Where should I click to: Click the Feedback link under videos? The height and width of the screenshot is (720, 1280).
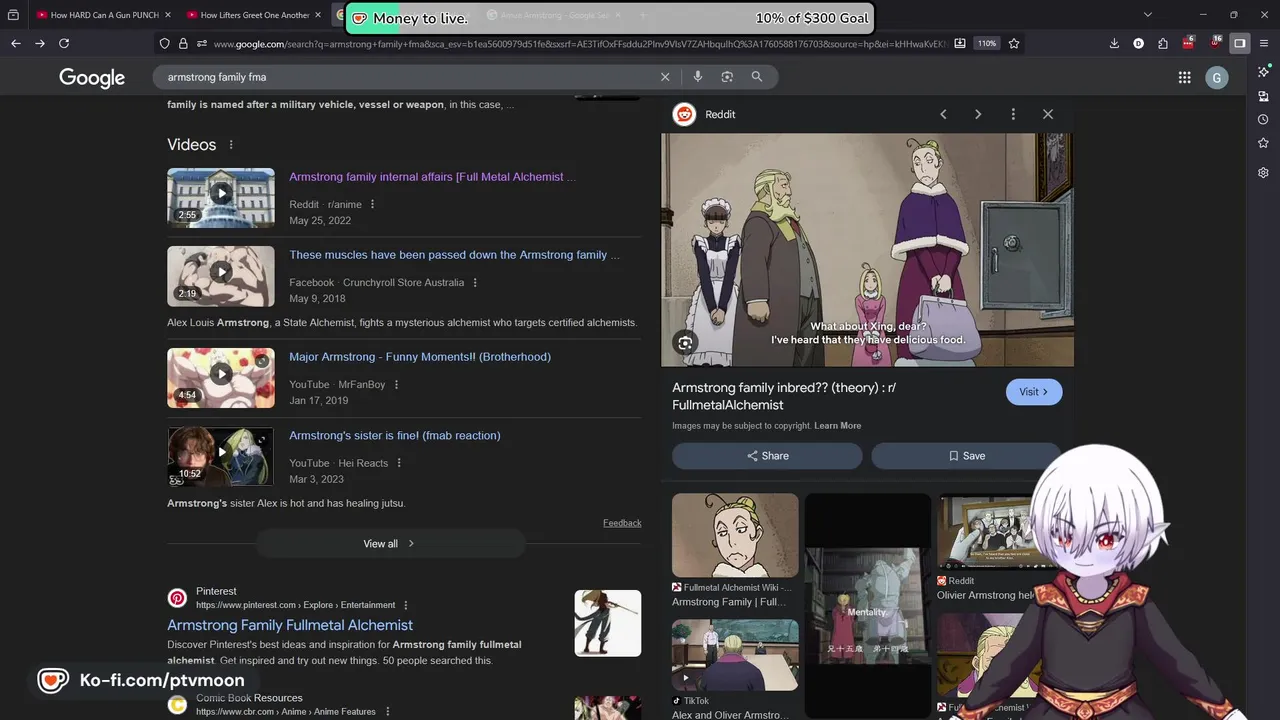[622, 523]
